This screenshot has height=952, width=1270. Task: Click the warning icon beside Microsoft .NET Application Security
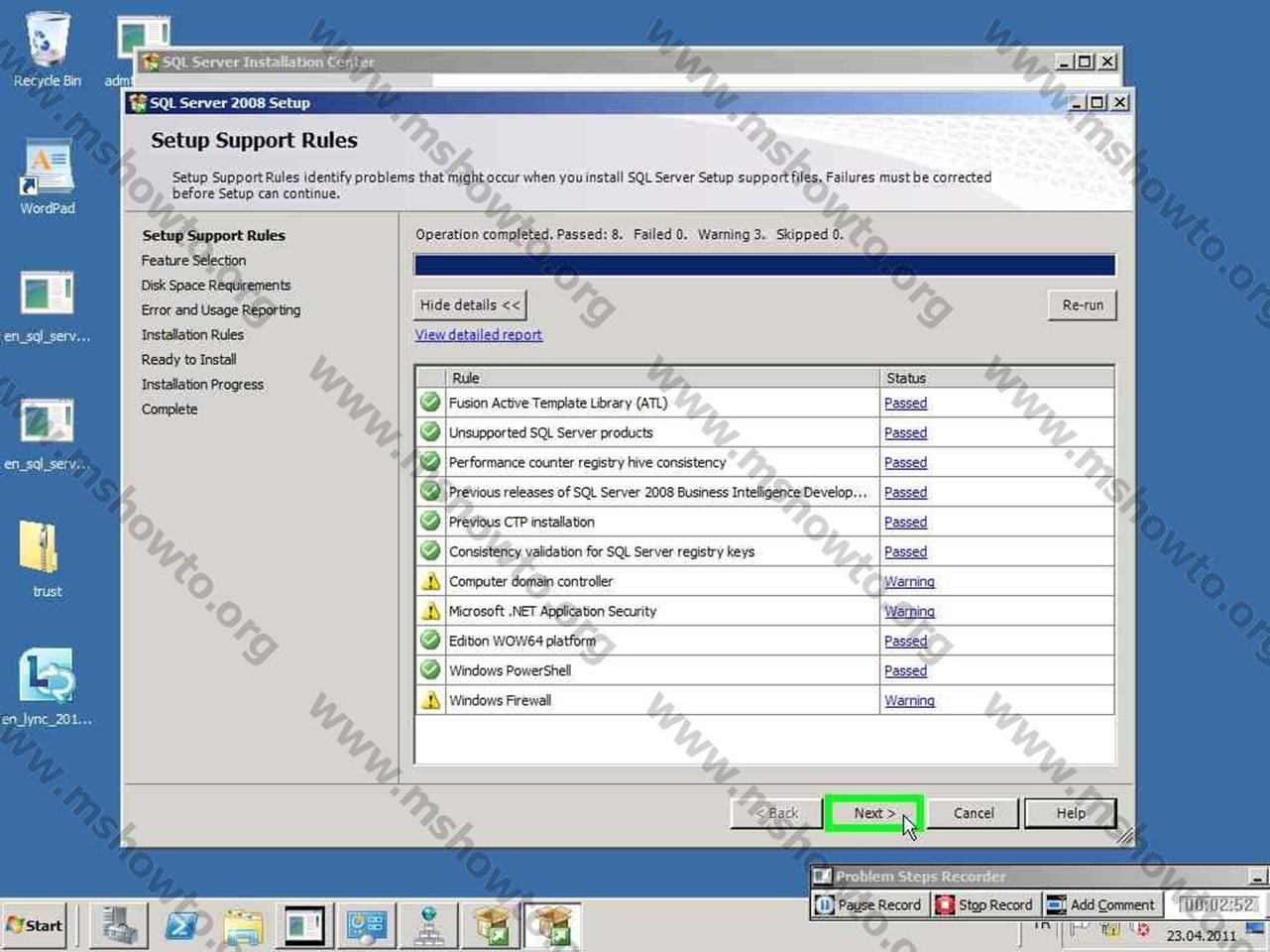pos(430,611)
